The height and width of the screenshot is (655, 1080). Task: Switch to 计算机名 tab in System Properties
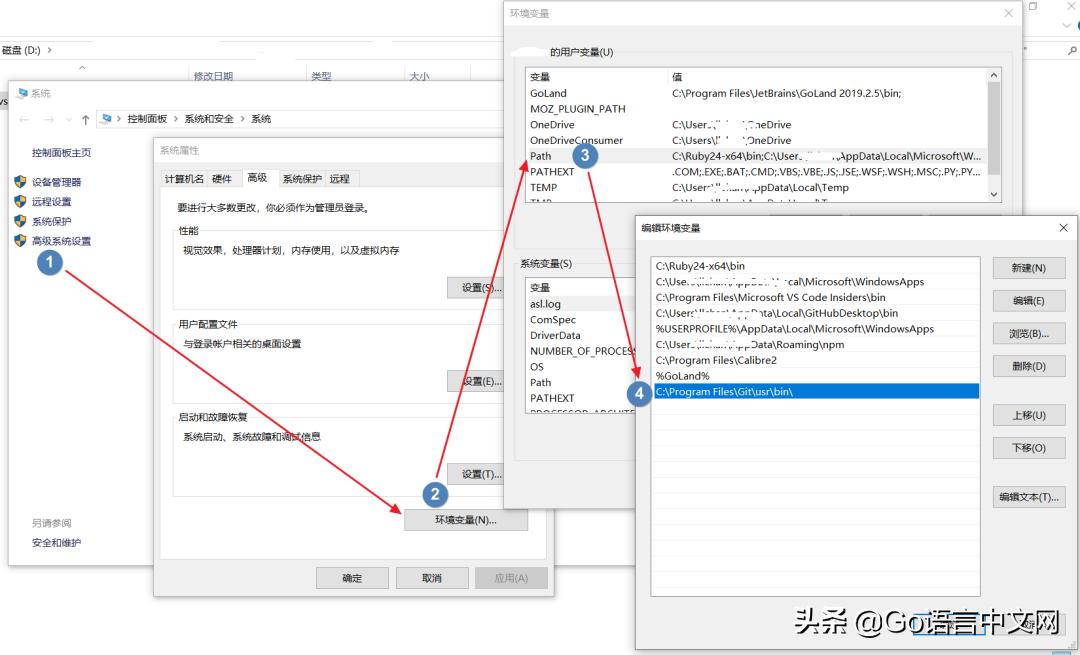(184, 179)
